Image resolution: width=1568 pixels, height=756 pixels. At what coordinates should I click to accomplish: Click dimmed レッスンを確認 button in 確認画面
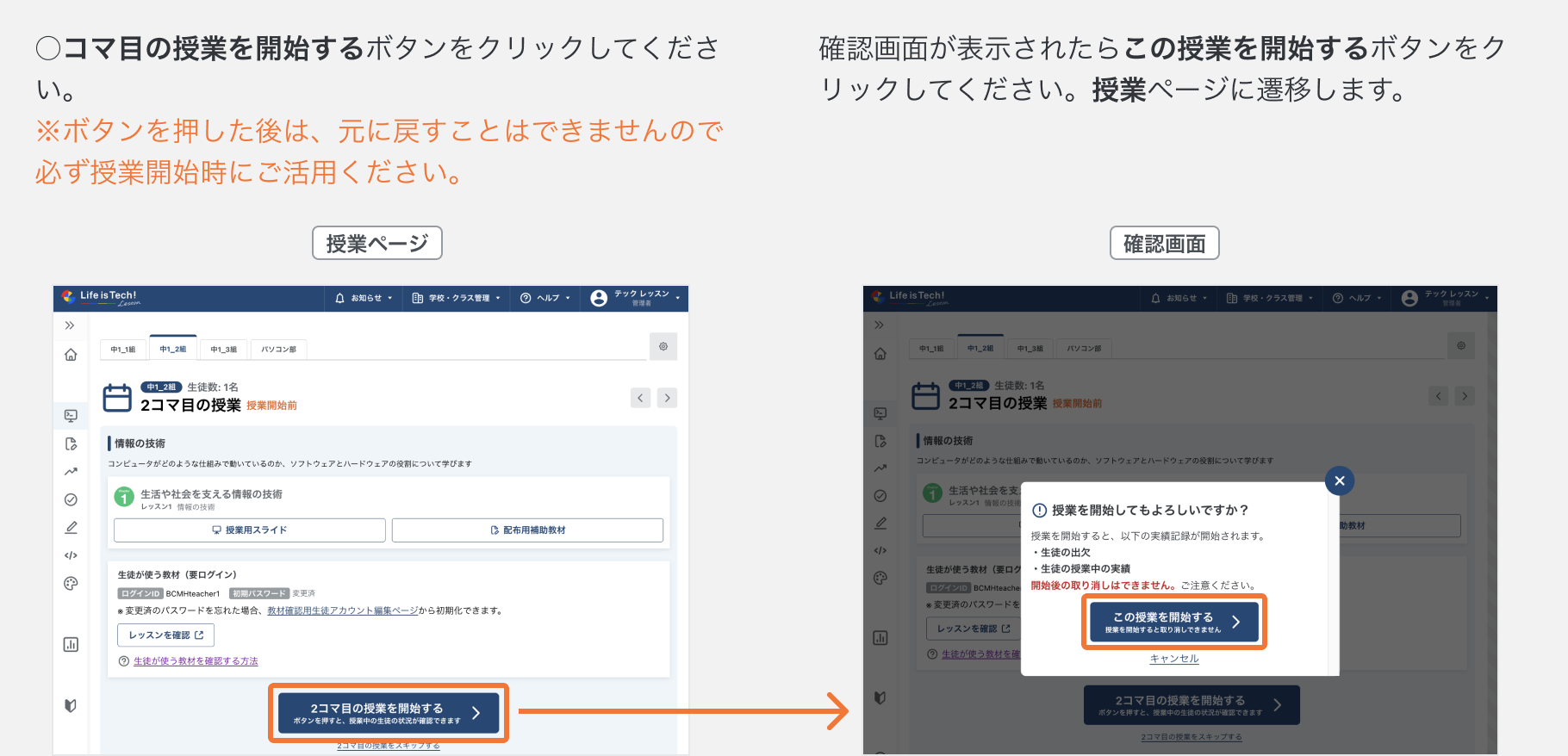click(973, 629)
